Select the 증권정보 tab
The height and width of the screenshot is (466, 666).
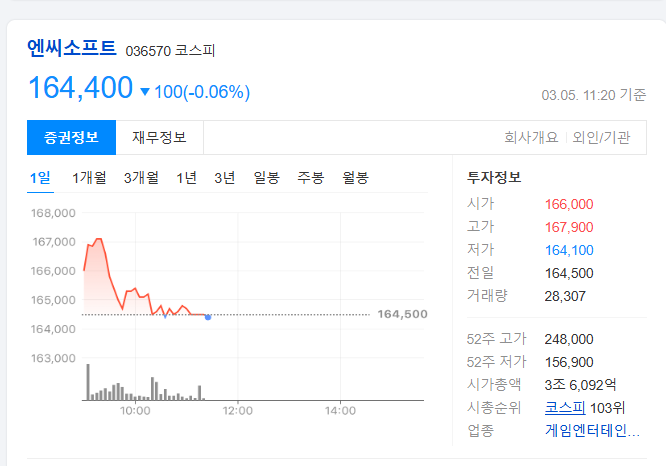click(x=71, y=138)
